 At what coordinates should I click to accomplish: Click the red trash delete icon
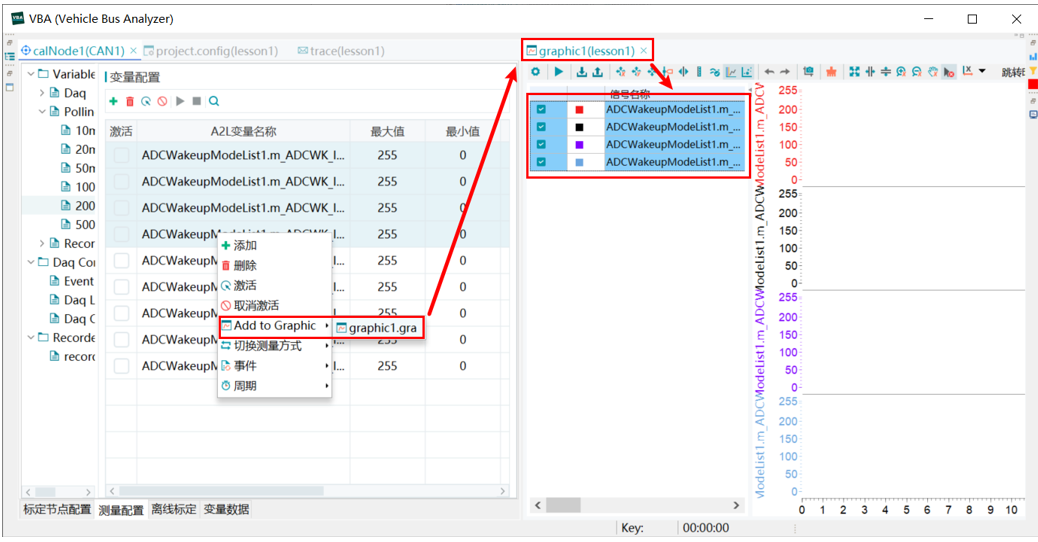(x=130, y=101)
